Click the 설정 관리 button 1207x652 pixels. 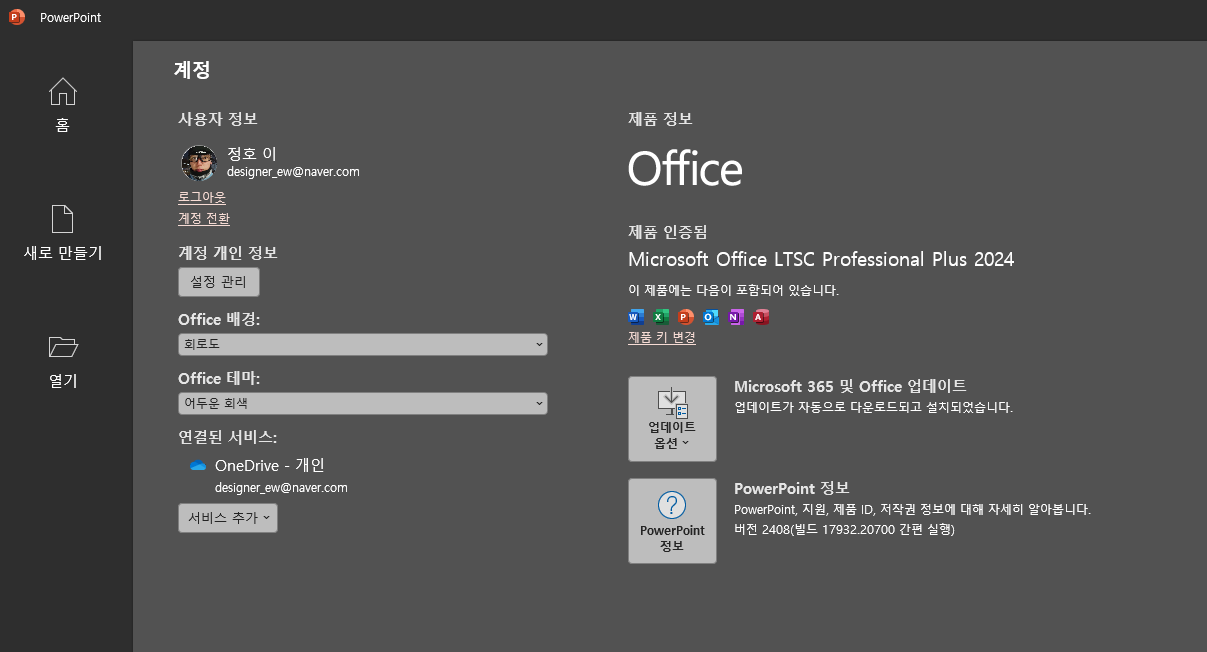point(219,282)
